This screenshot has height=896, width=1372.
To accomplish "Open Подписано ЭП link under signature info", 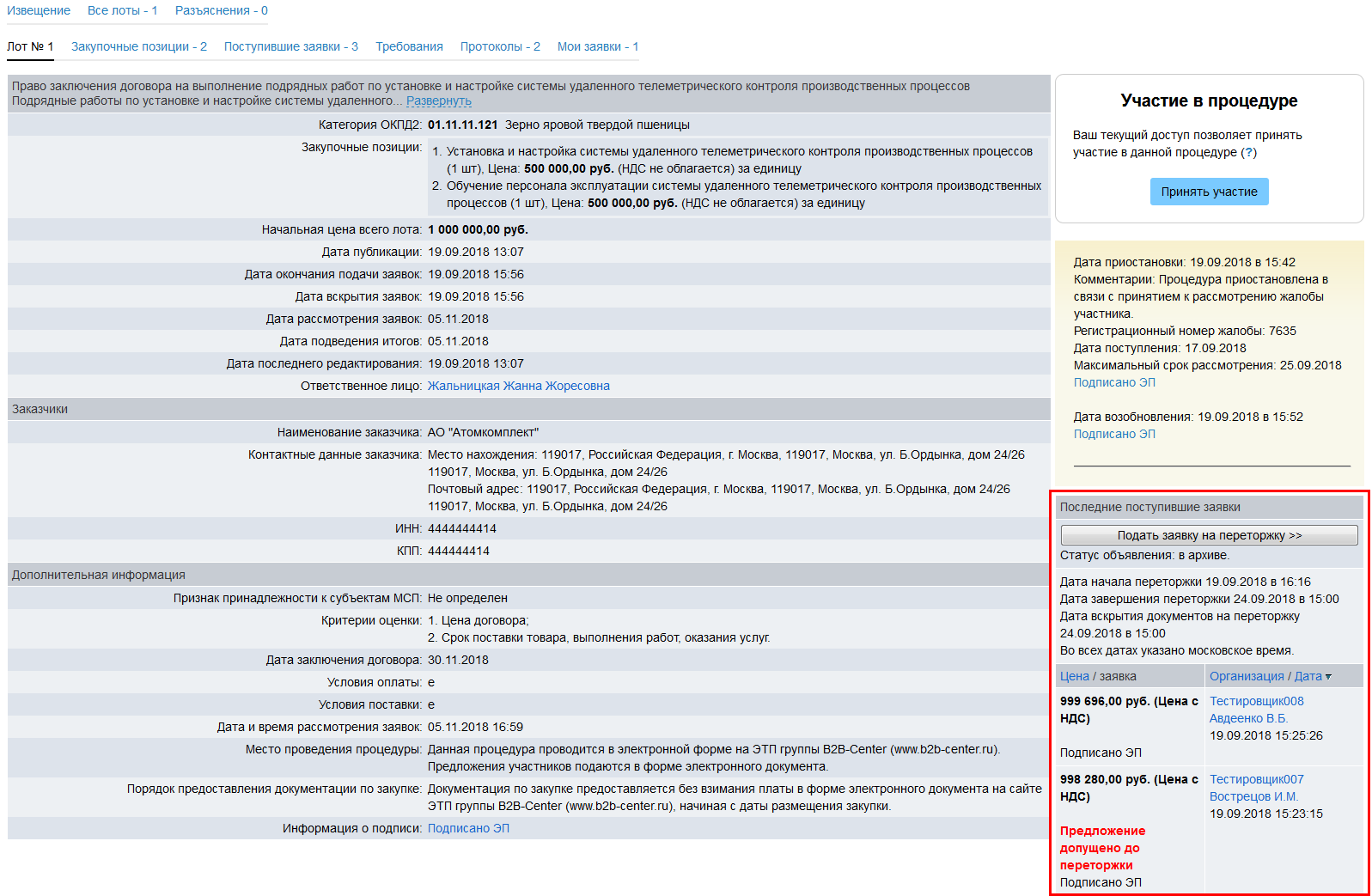I will point(468,828).
